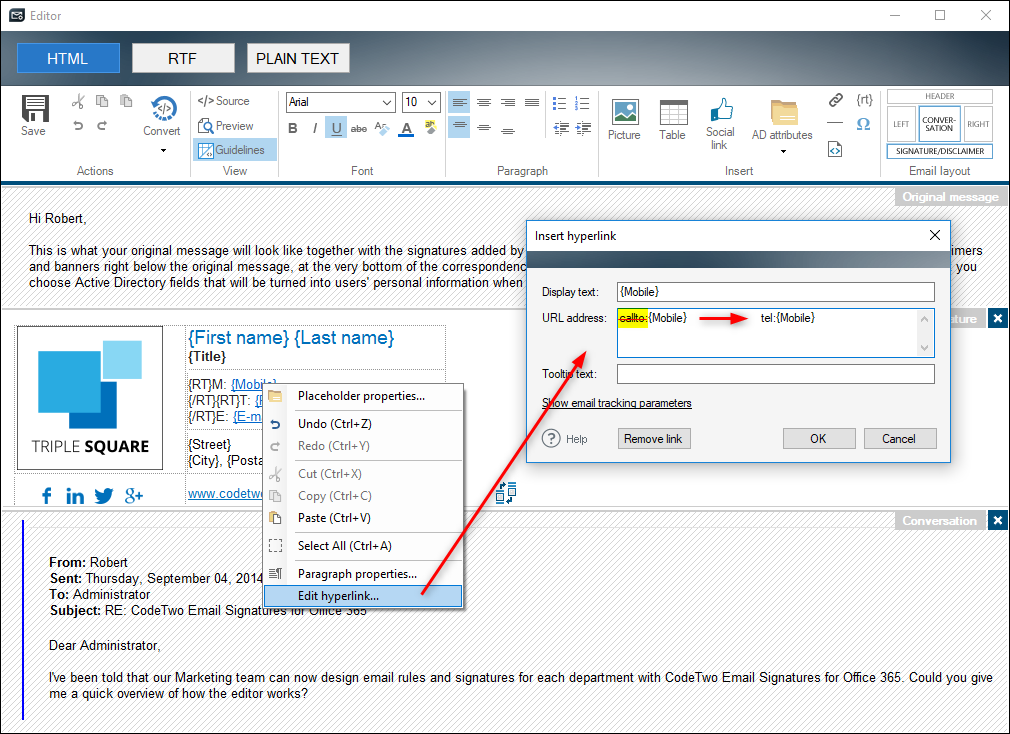Click the Redo arrow in Actions group
The image size is (1010, 734).
pyautogui.click(x=102, y=126)
